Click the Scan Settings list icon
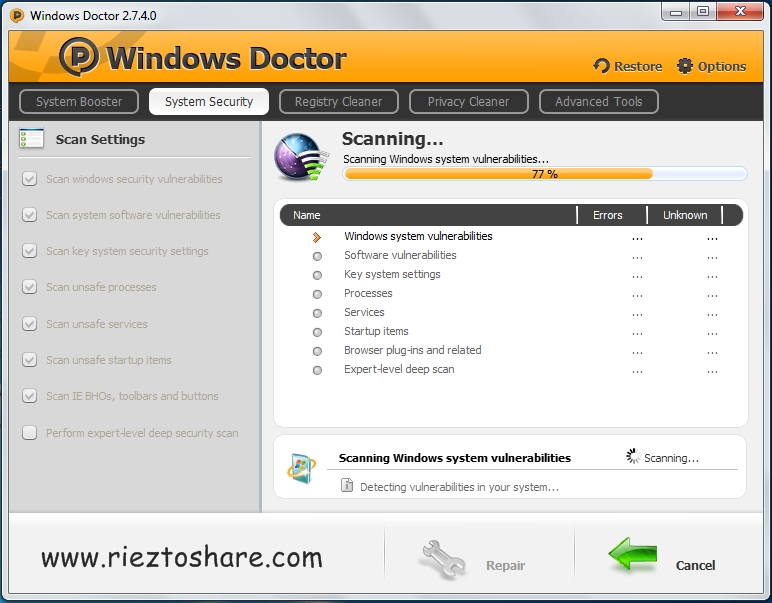Viewport: 772px width, 603px height. tap(32, 138)
